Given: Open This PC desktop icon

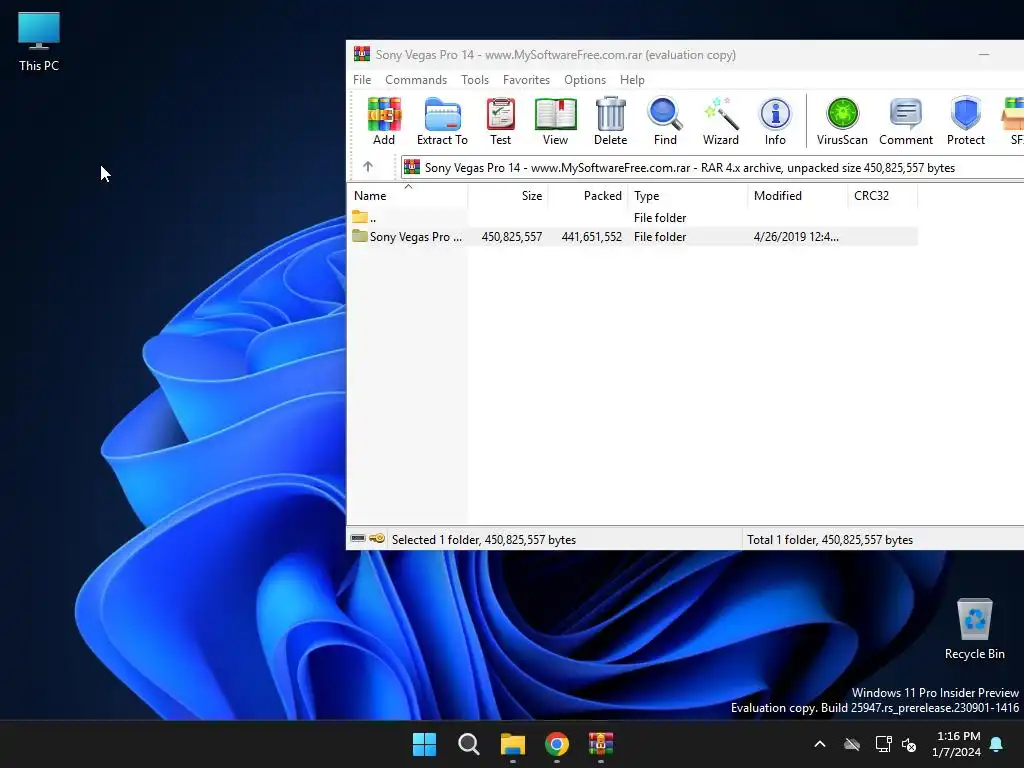Looking at the screenshot, I should coord(39,42).
